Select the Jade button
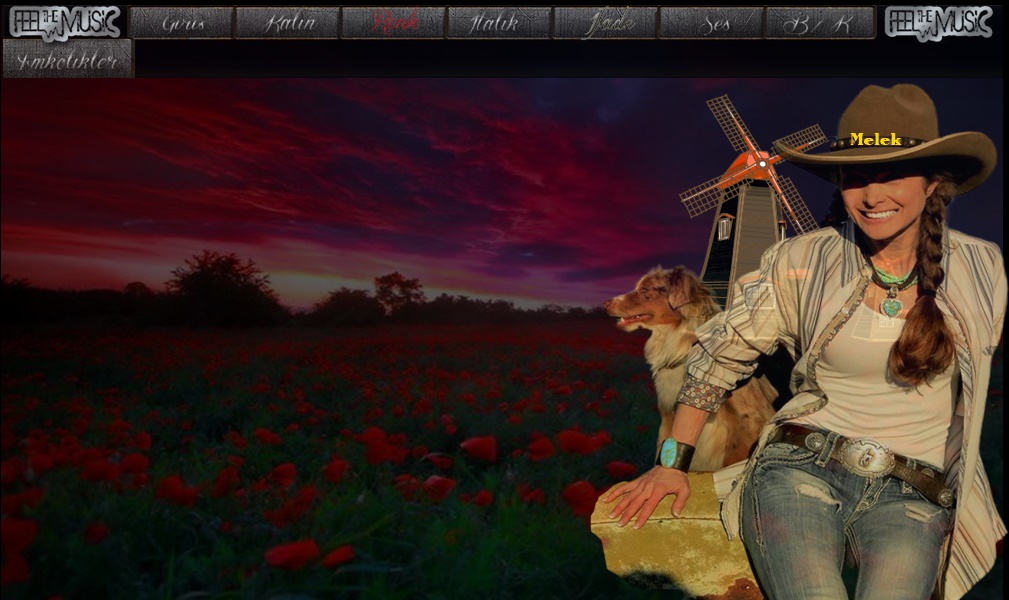The image size is (1009, 600). coord(606,23)
